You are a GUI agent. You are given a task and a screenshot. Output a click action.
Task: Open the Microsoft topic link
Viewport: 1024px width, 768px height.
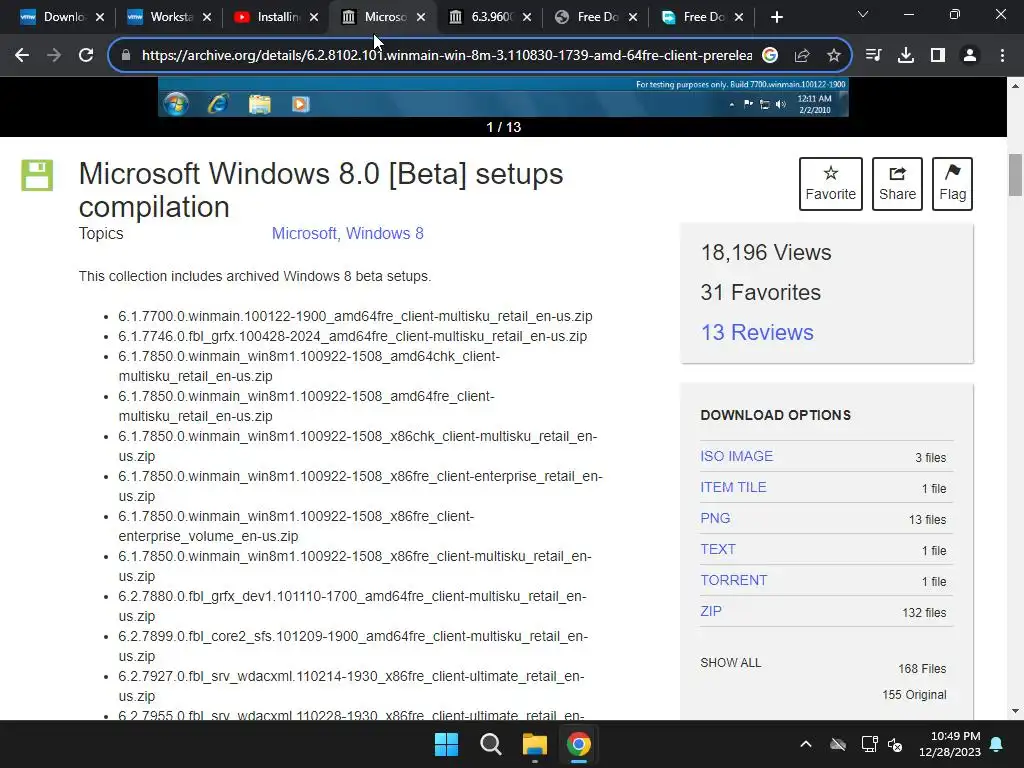pos(304,234)
